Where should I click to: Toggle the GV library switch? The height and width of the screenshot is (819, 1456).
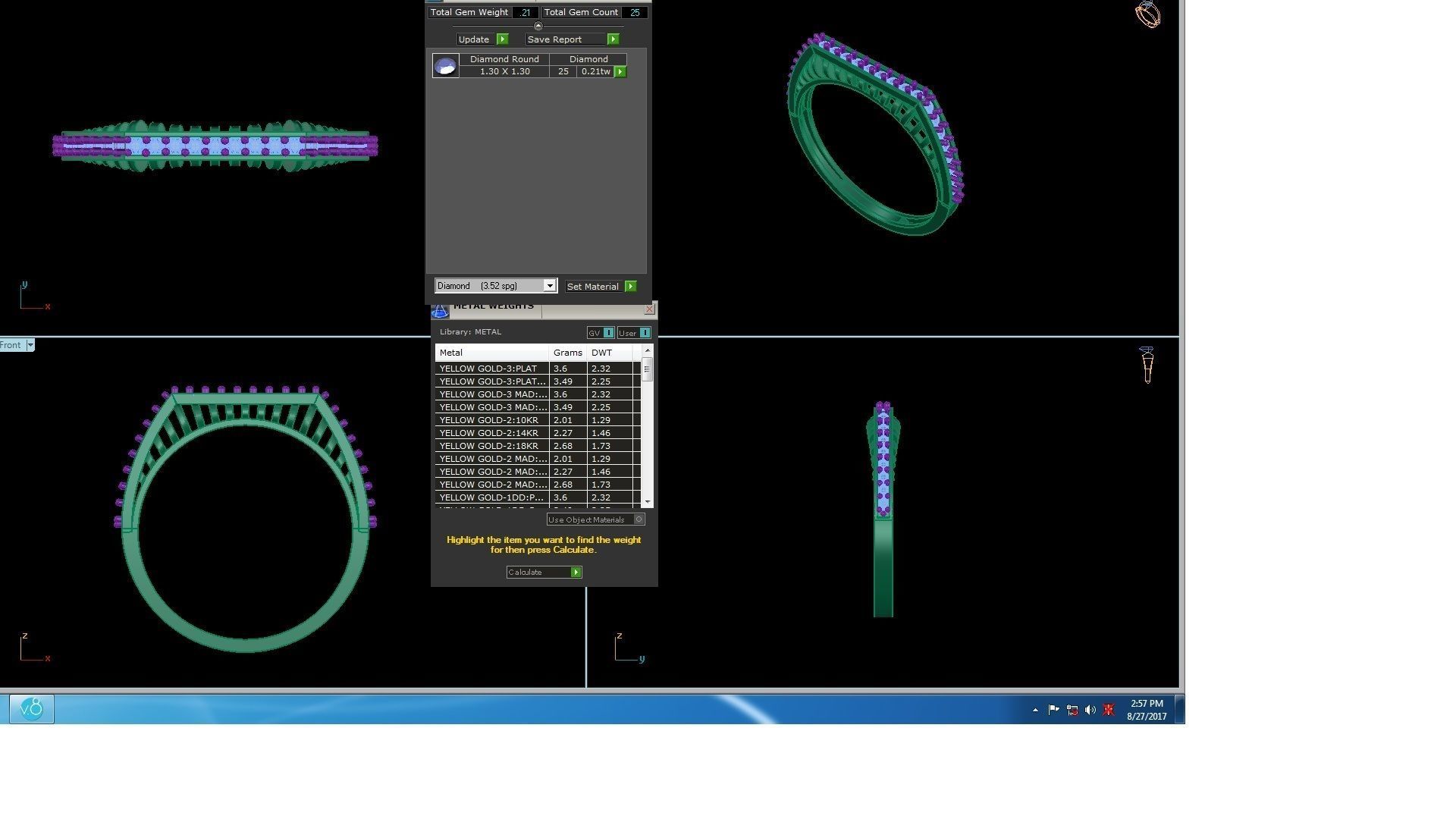(x=608, y=333)
